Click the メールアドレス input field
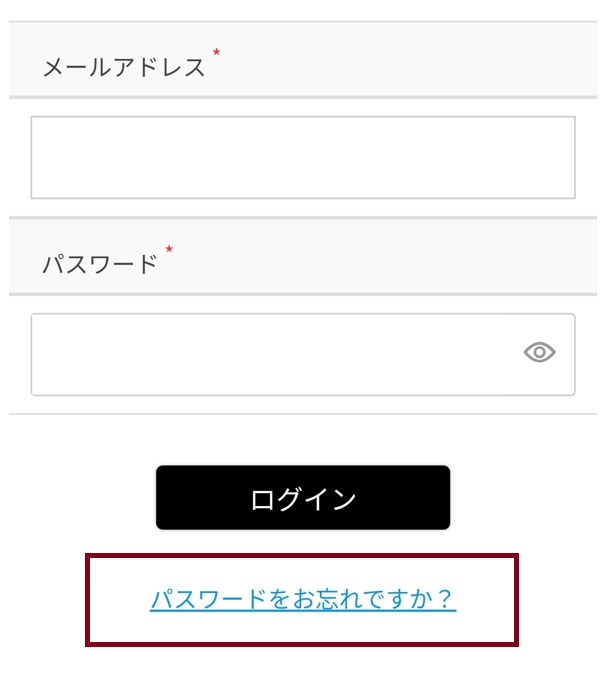The width and height of the screenshot is (611, 678). (303, 158)
